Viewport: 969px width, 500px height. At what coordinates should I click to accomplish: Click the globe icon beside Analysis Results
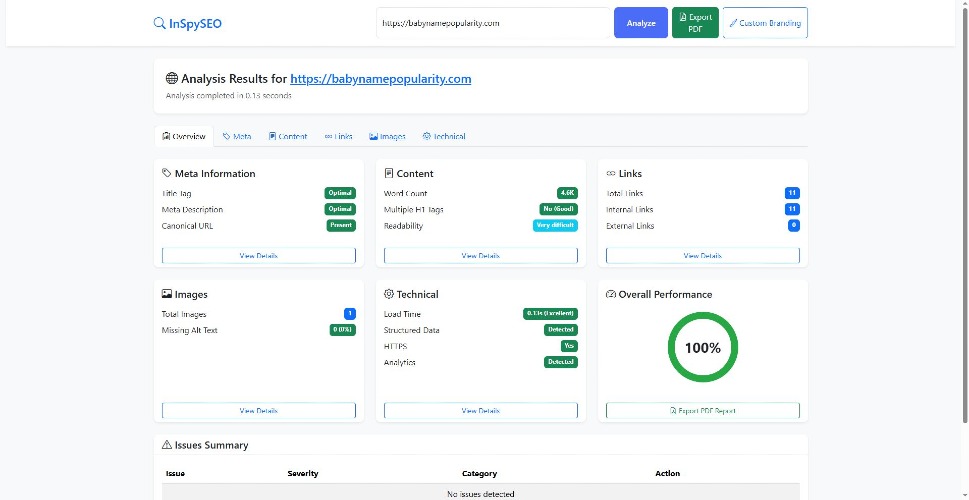pos(172,78)
